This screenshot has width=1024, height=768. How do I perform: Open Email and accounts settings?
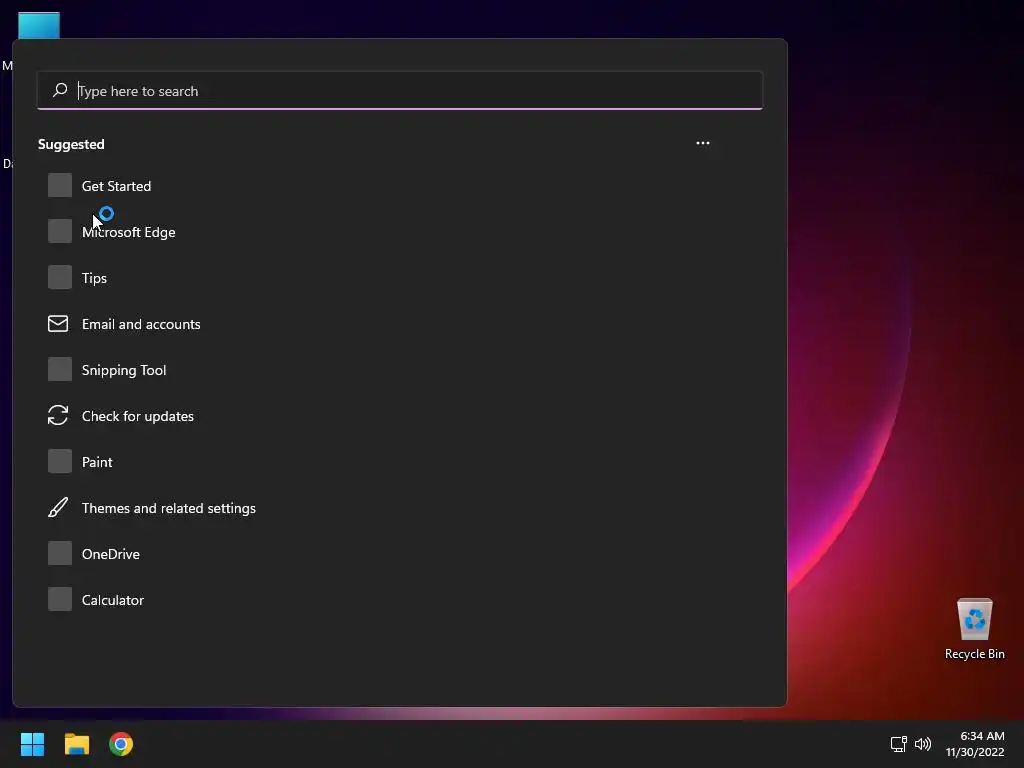(x=141, y=324)
